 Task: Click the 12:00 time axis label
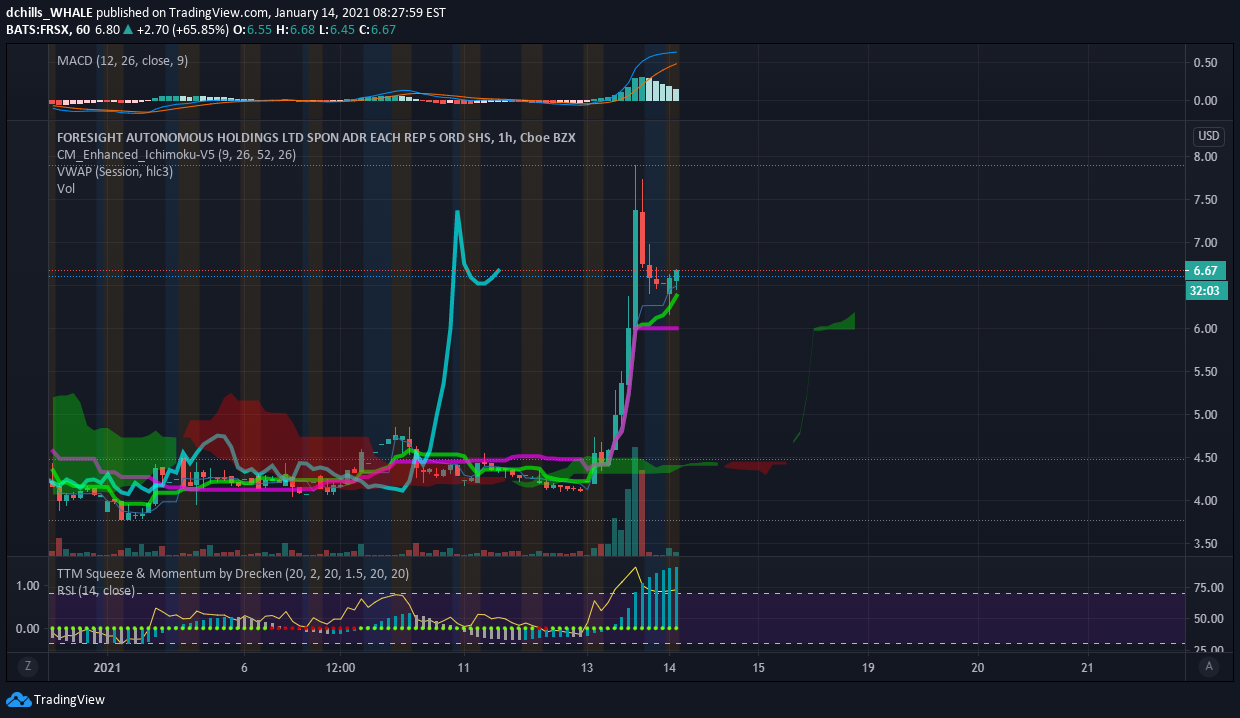(x=341, y=667)
